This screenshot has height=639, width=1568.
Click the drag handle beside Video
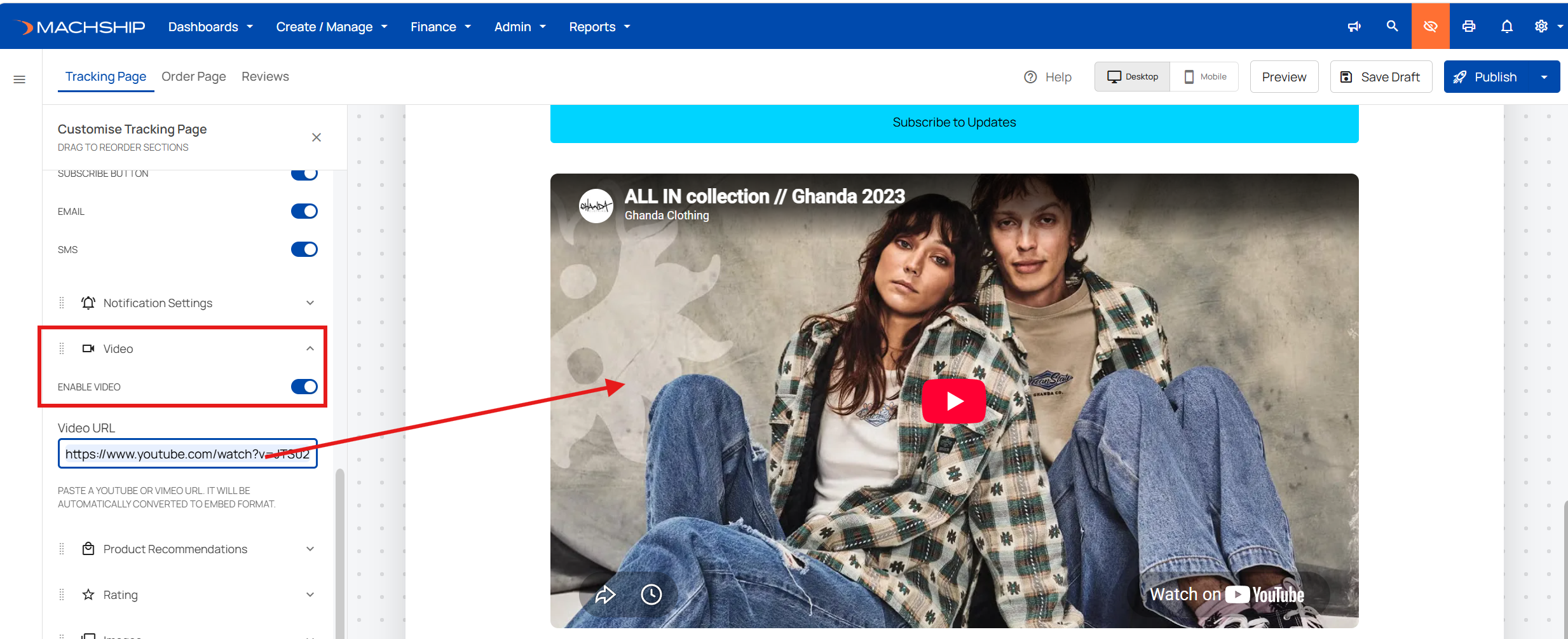tap(62, 348)
